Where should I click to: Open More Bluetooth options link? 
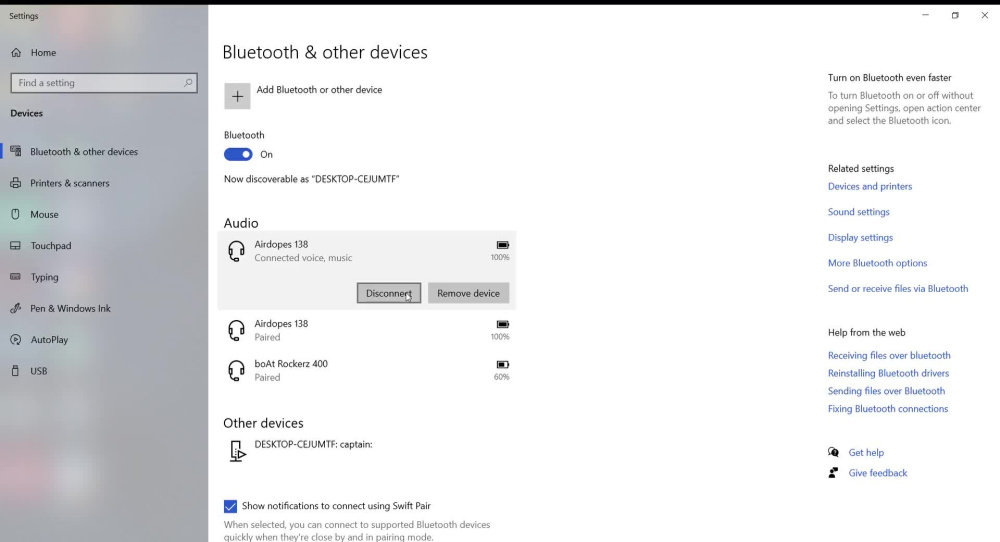point(878,263)
